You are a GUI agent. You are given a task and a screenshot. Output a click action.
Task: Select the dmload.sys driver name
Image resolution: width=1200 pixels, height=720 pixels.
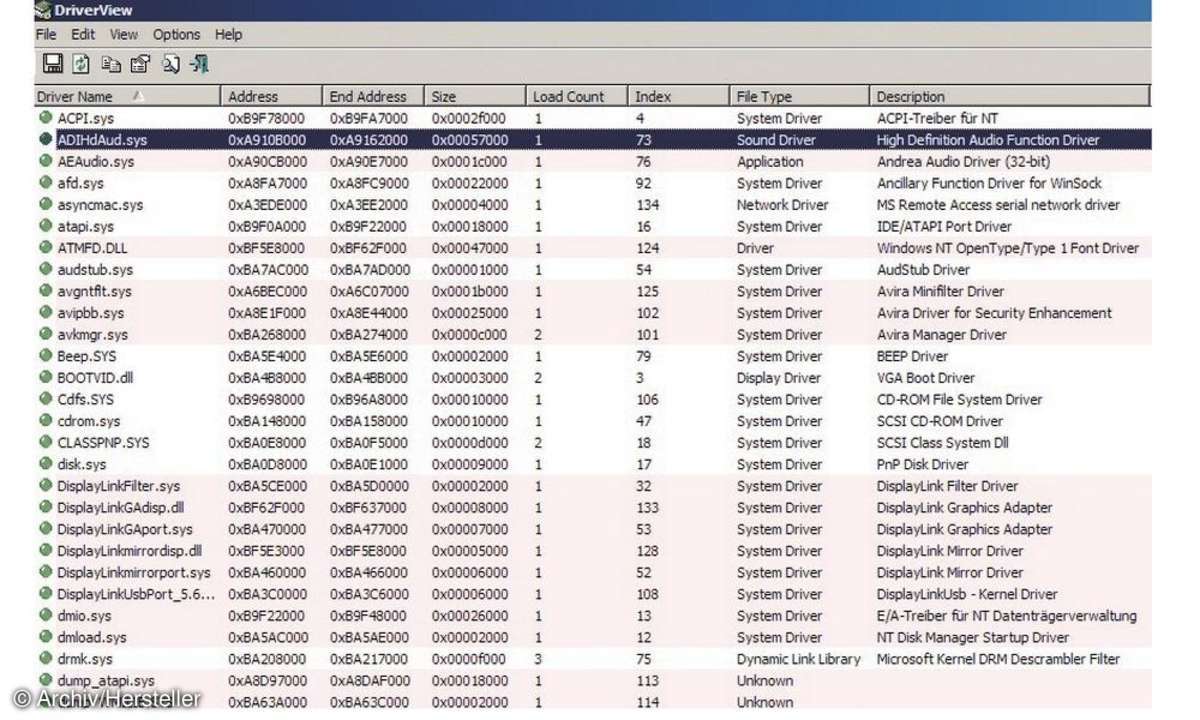[x=92, y=638]
